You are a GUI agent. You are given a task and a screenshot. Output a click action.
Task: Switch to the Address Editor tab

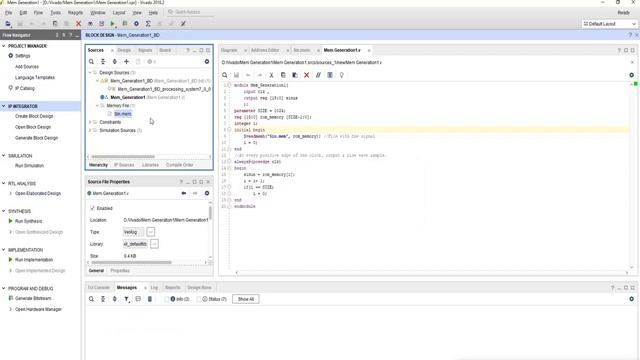coord(265,50)
